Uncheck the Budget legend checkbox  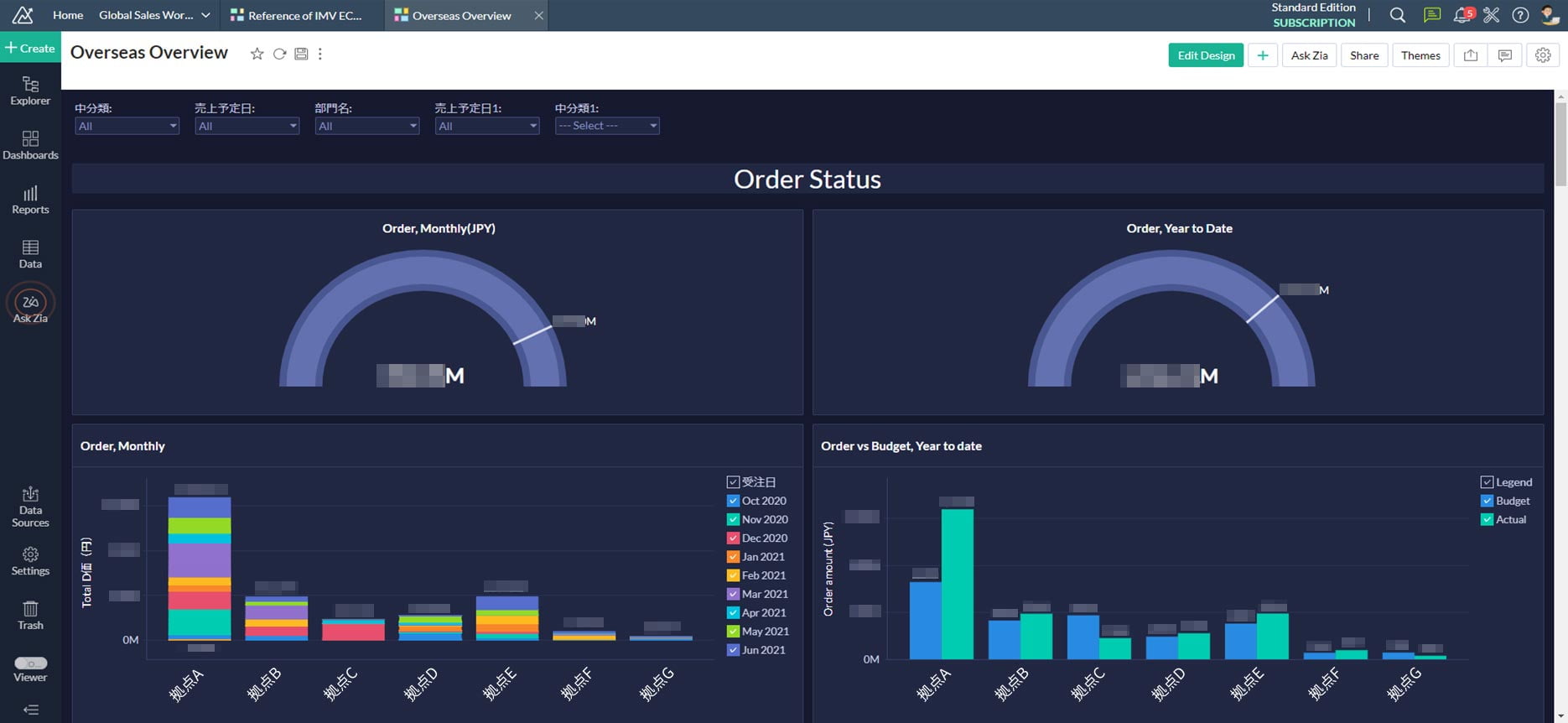click(1487, 501)
